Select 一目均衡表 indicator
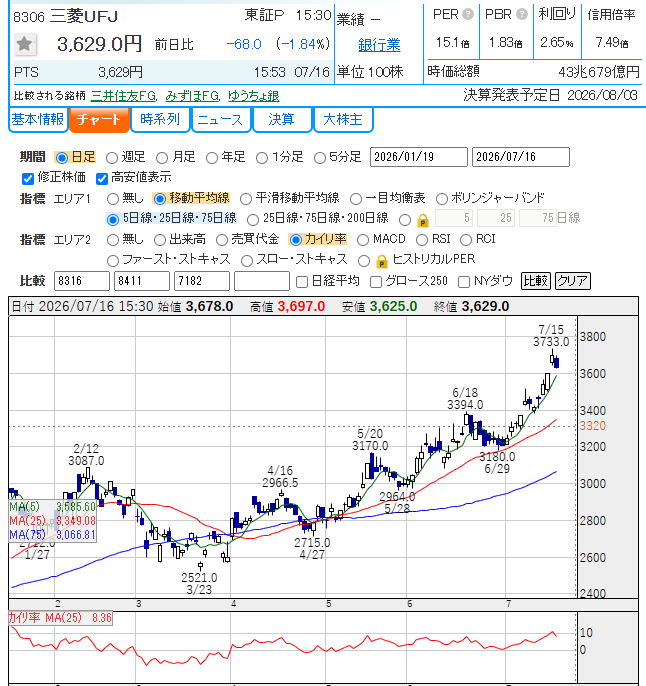Viewport: 646px width, 686px height. click(356, 199)
